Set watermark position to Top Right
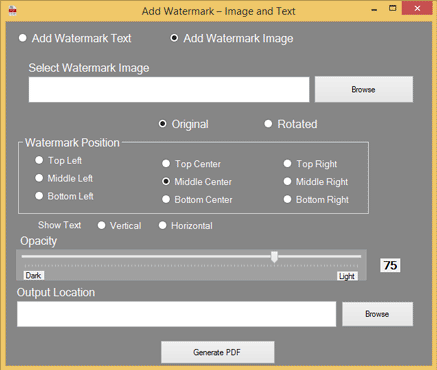 point(310,164)
